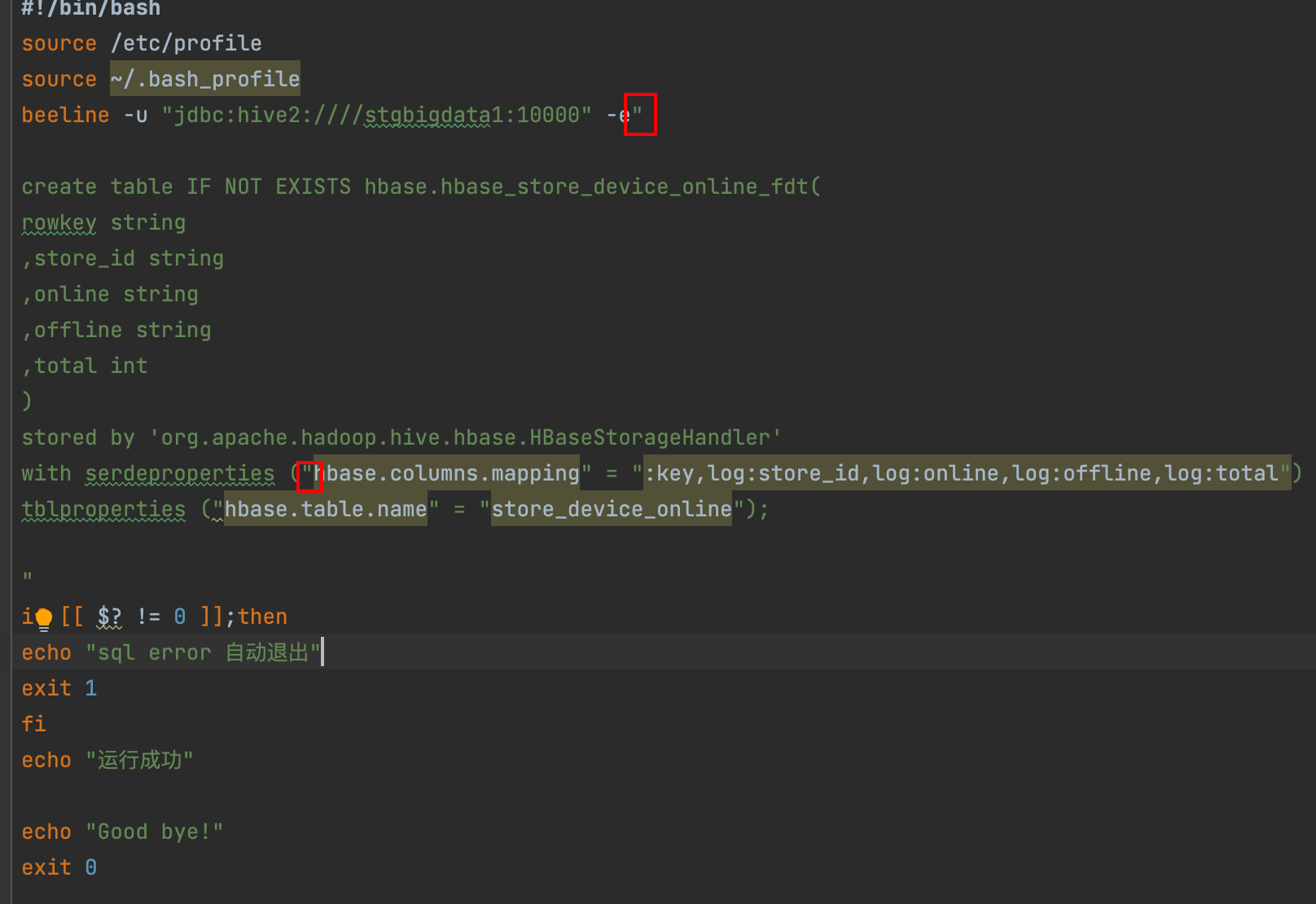Click the highlighted '~/.bash_profile' path
The width and height of the screenshot is (1316, 904).
205,79
